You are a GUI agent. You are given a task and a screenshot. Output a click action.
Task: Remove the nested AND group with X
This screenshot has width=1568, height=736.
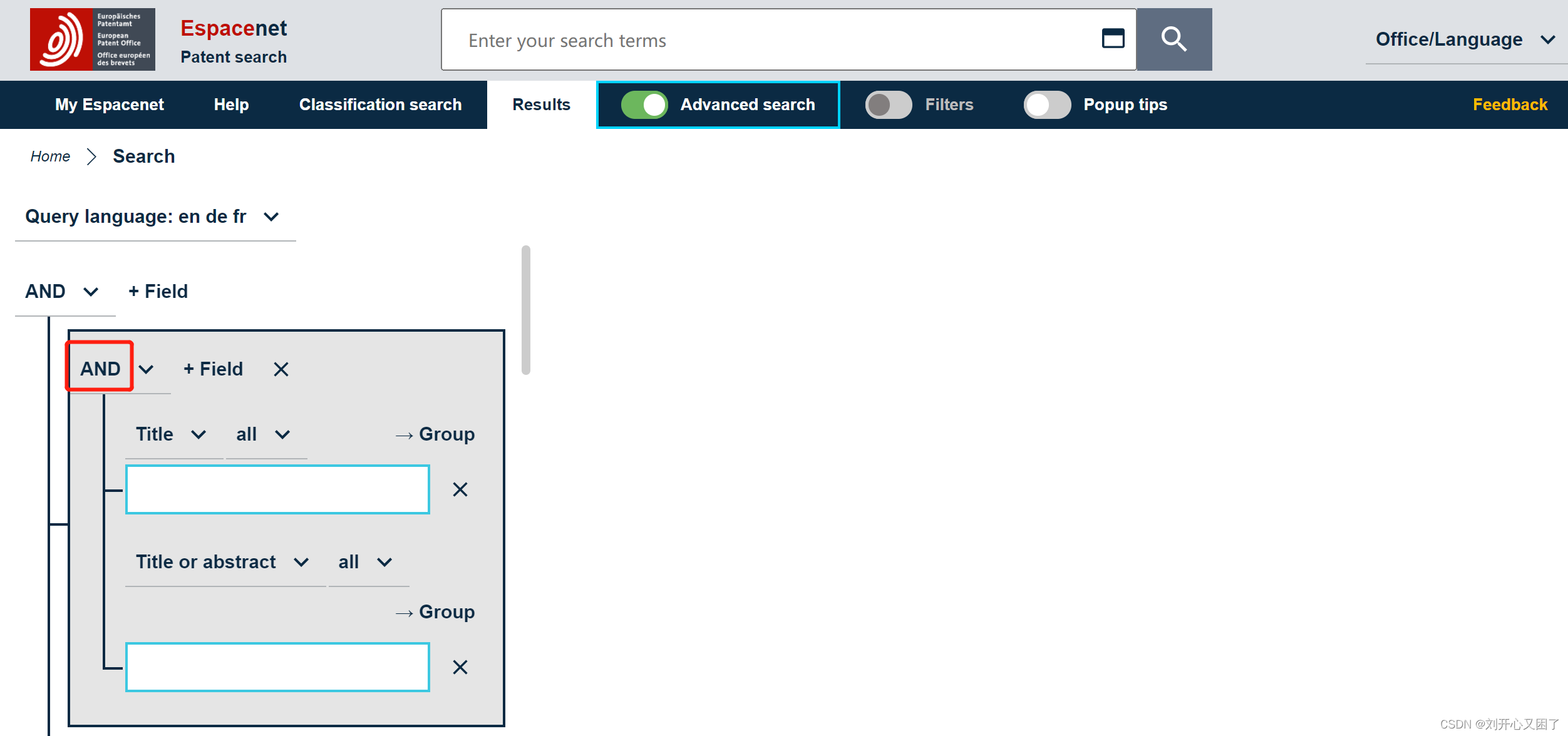click(x=281, y=369)
